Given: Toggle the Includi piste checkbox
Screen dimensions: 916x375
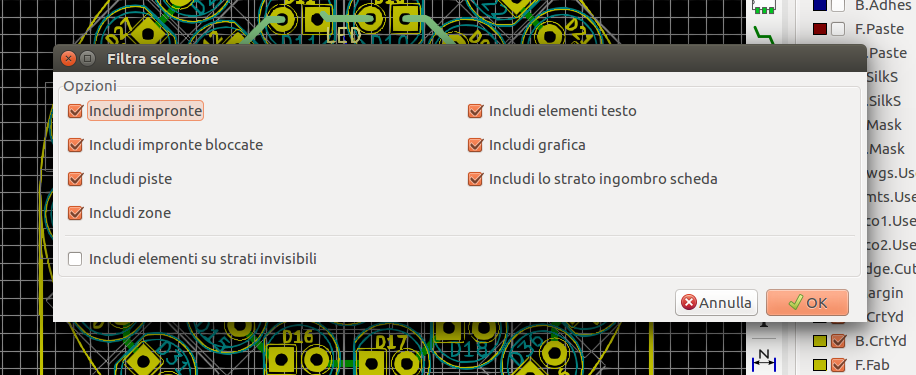Looking at the screenshot, I should [x=75, y=179].
